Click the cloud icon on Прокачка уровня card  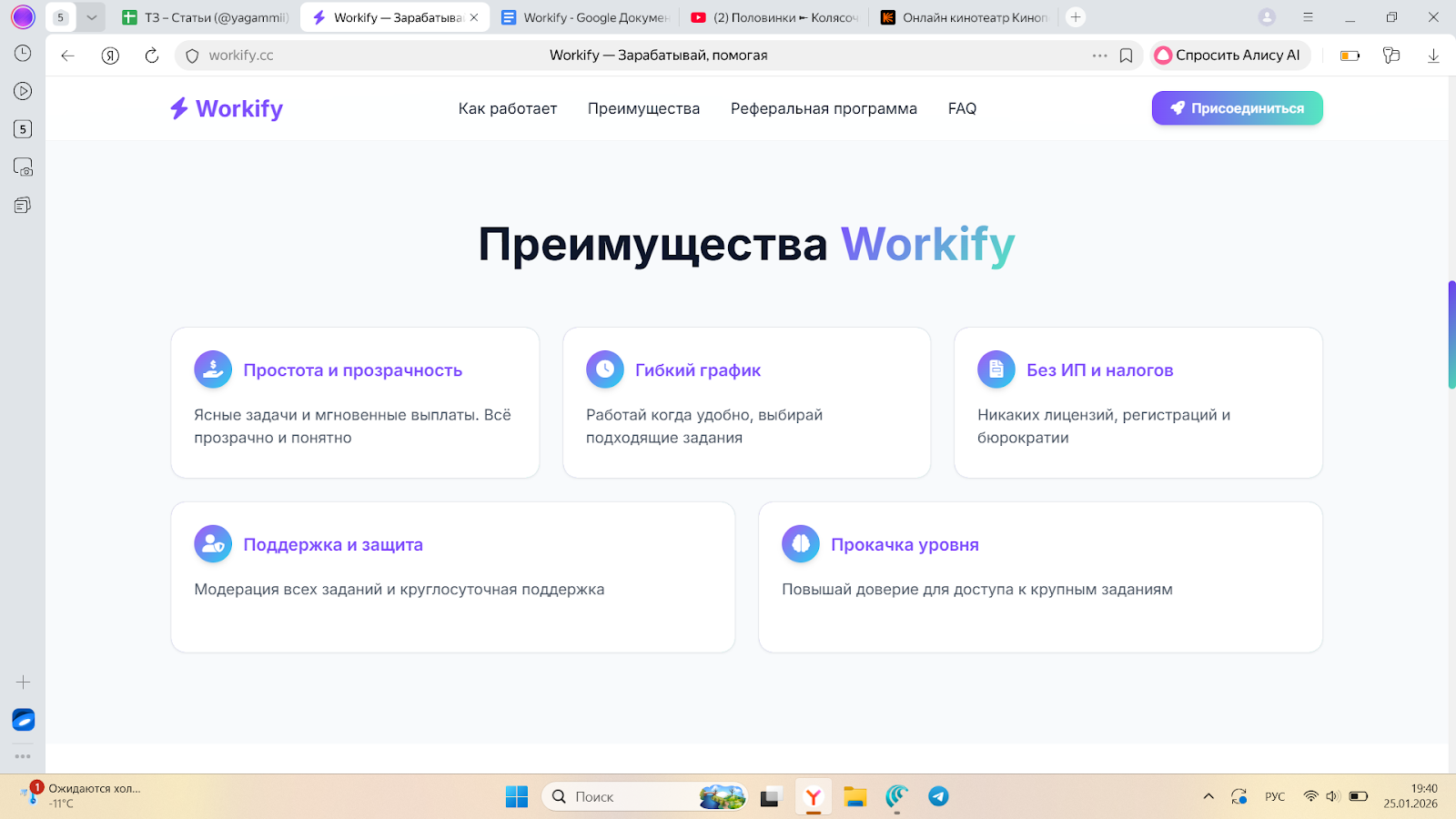[x=800, y=543]
